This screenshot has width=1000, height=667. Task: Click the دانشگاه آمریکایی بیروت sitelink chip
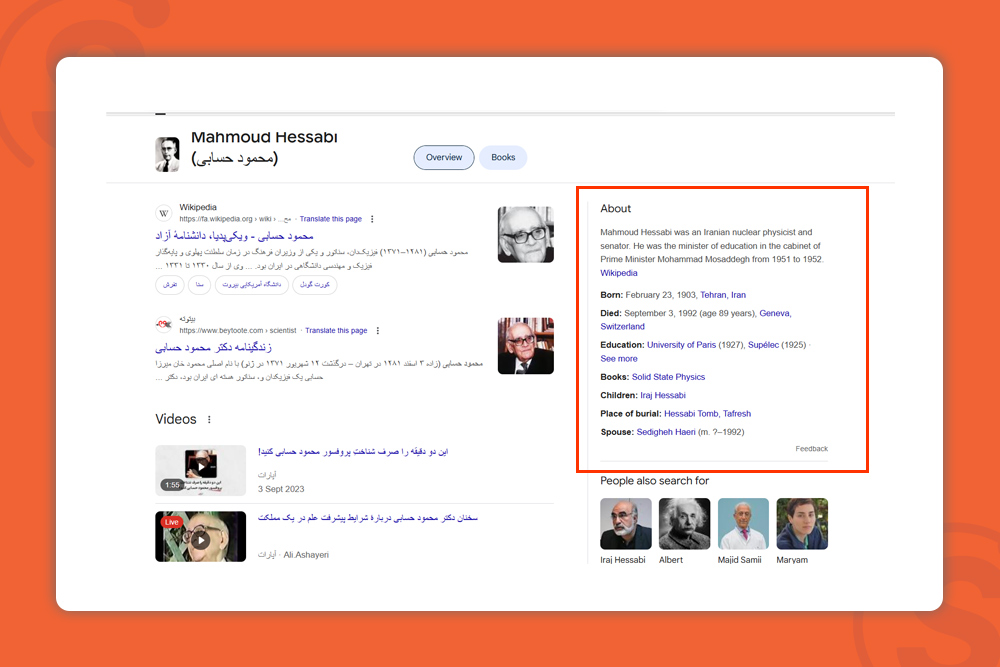pyautogui.click(x=251, y=284)
